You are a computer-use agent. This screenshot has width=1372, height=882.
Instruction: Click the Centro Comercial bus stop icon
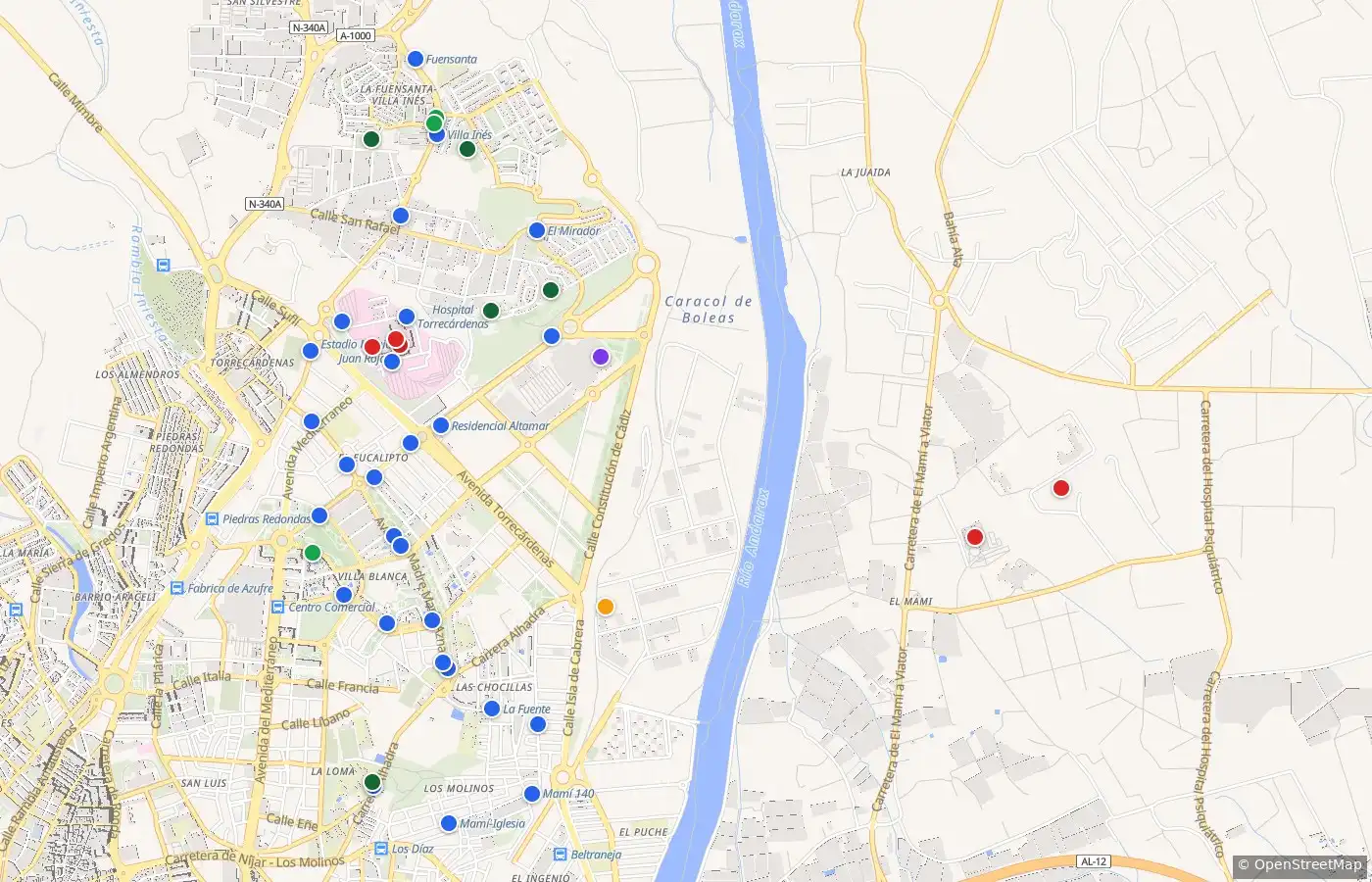[x=278, y=607]
